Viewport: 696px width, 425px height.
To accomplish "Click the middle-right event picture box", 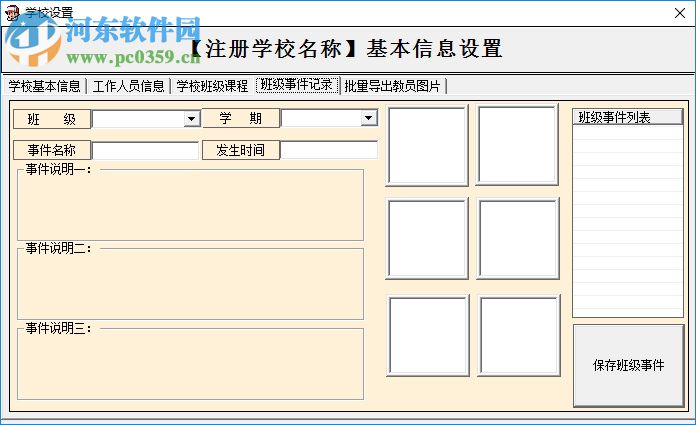I will (x=518, y=239).
